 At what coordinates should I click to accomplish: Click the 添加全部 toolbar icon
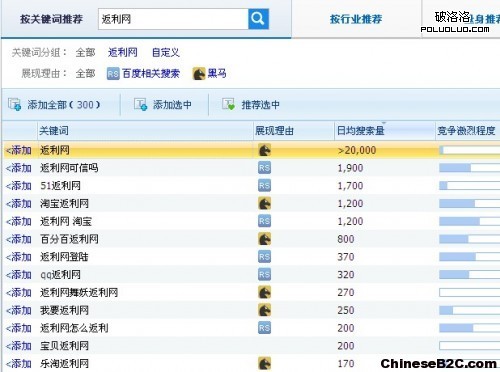(x=15, y=104)
